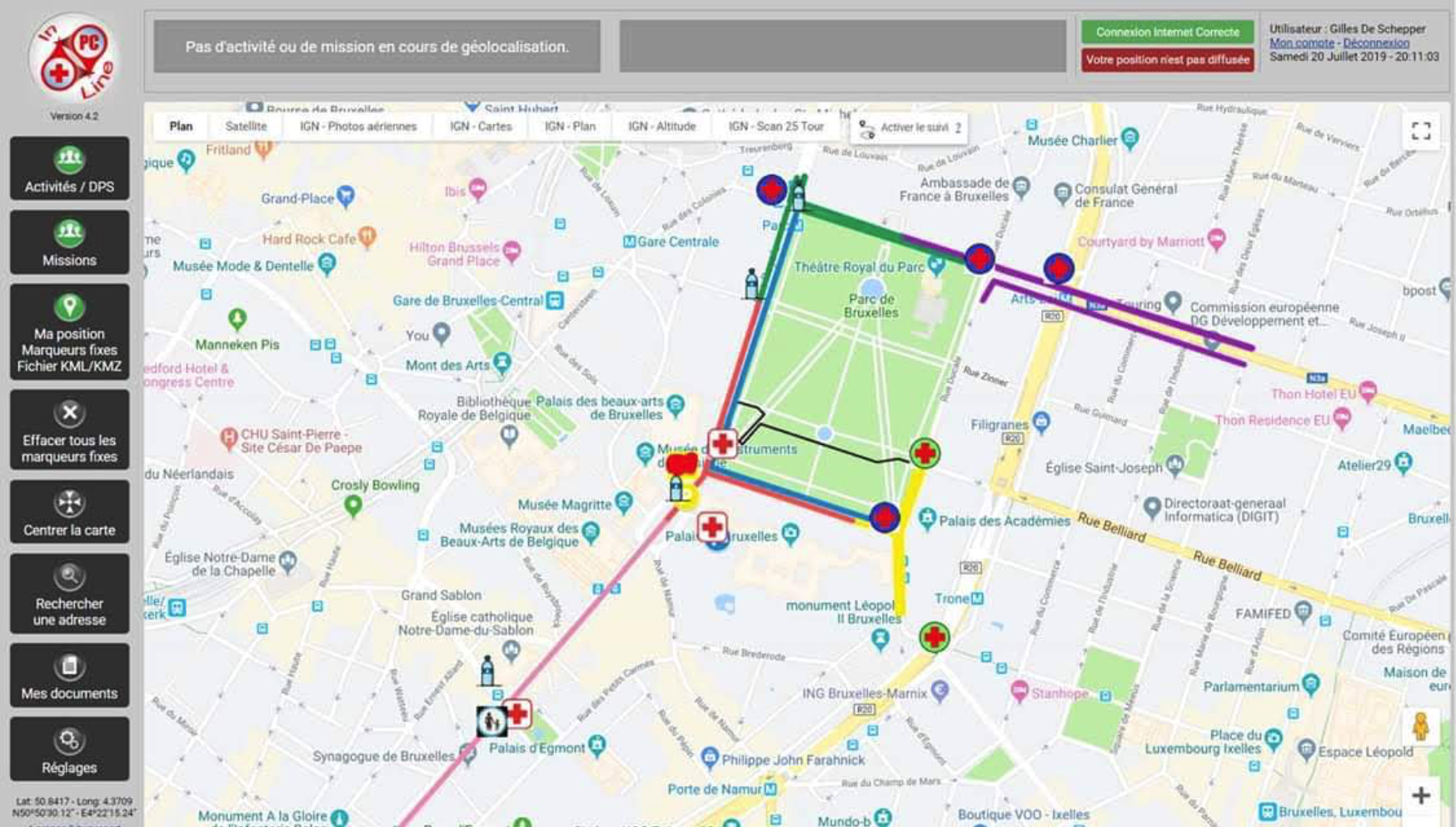Click the latitude longitude coordinates readout
This screenshot has width=1456, height=827.
pyautogui.click(x=74, y=807)
